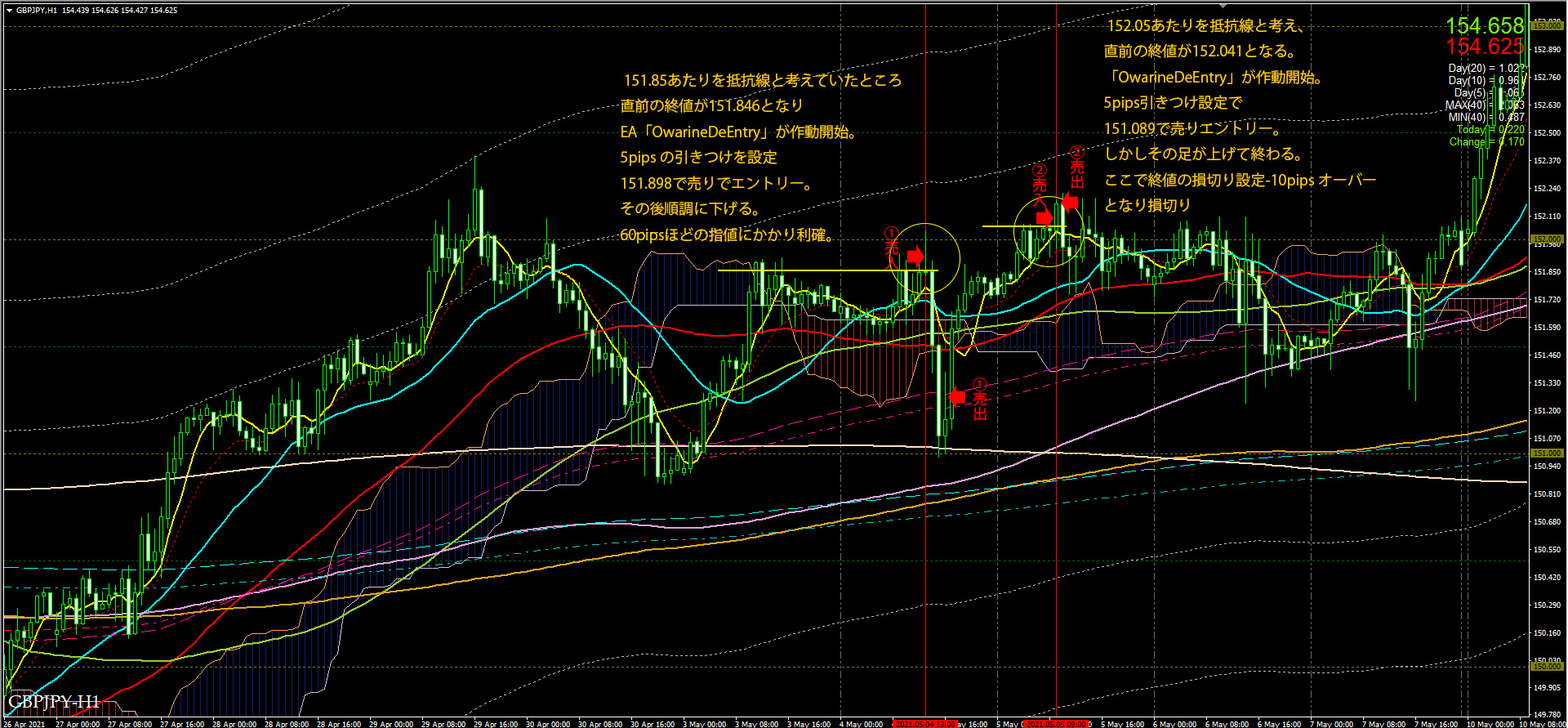Select the Day(10) range line
The height and width of the screenshot is (728, 1568).
(x=1486, y=81)
